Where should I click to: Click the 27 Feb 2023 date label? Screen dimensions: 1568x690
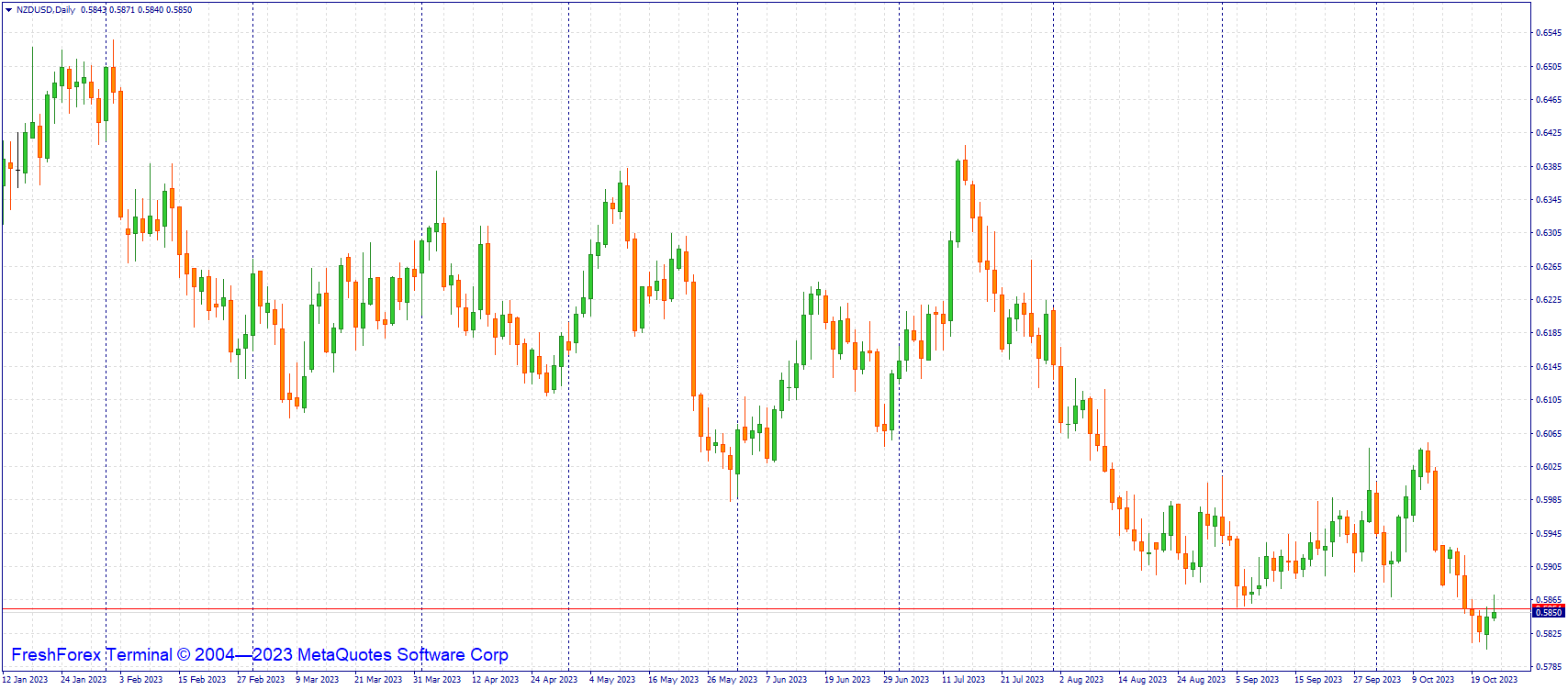[261, 680]
